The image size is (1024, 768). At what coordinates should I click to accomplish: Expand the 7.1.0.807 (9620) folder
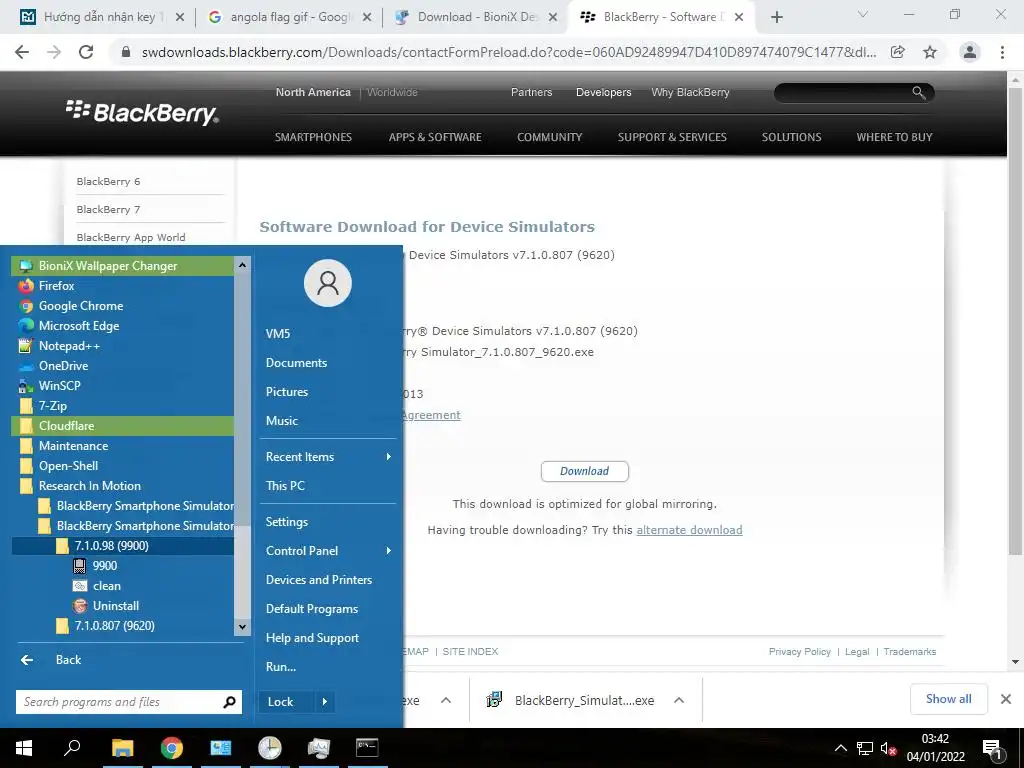coord(123,626)
